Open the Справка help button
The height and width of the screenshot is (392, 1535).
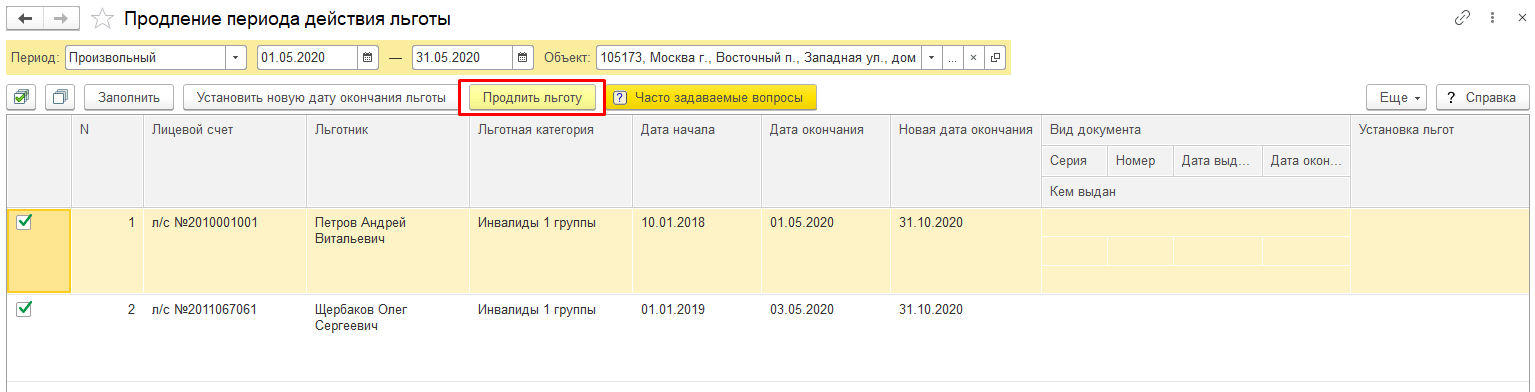click(x=1482, y=97)
